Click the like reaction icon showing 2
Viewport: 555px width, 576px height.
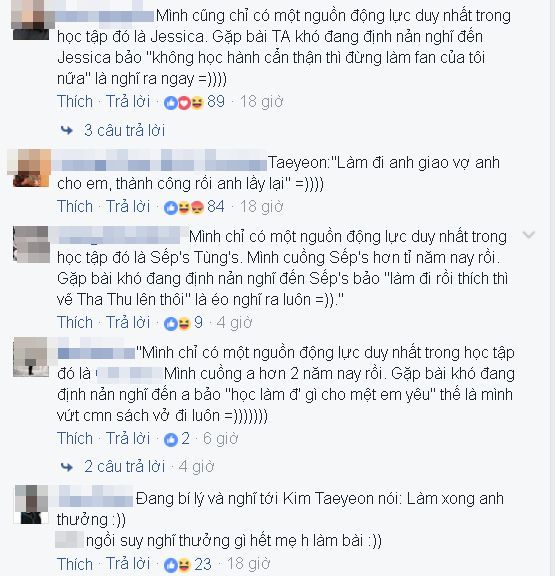pos(171,439)
